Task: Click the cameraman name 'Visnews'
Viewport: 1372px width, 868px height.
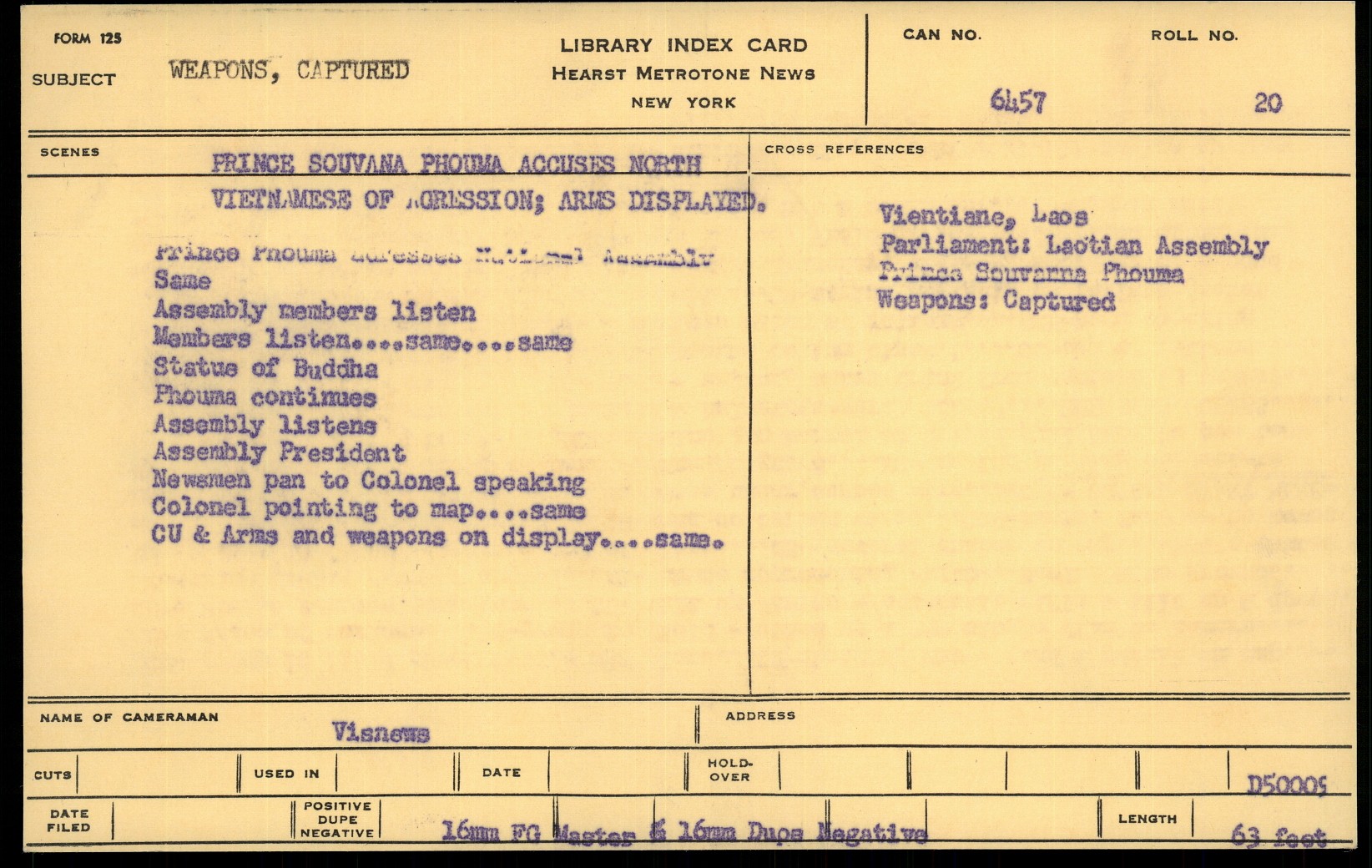Action: pyautogui.click(x=381, y=733)
